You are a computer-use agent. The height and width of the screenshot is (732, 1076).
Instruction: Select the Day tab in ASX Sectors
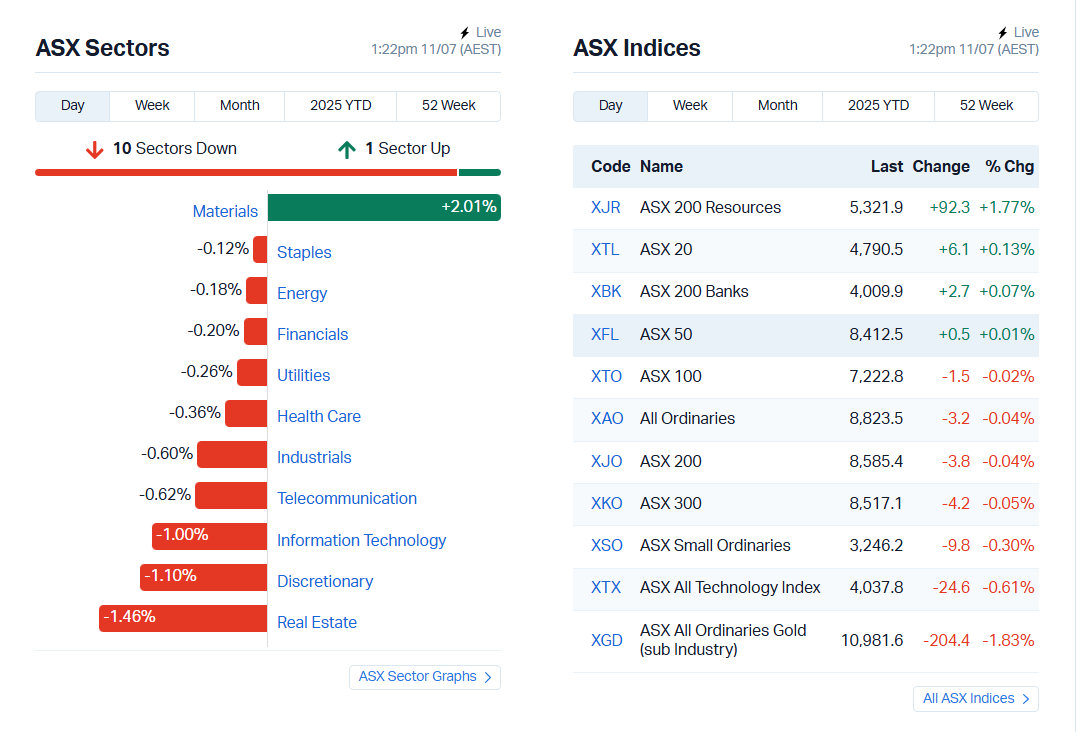tap(72, 106)
